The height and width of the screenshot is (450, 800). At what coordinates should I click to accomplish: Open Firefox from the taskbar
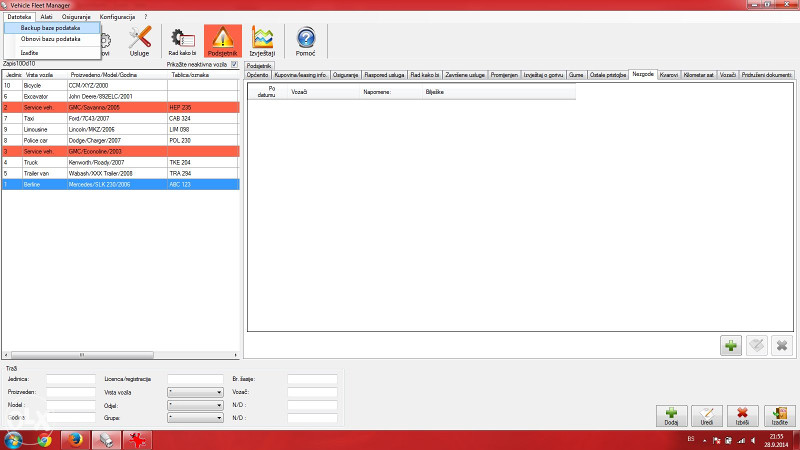pos(76,440)
